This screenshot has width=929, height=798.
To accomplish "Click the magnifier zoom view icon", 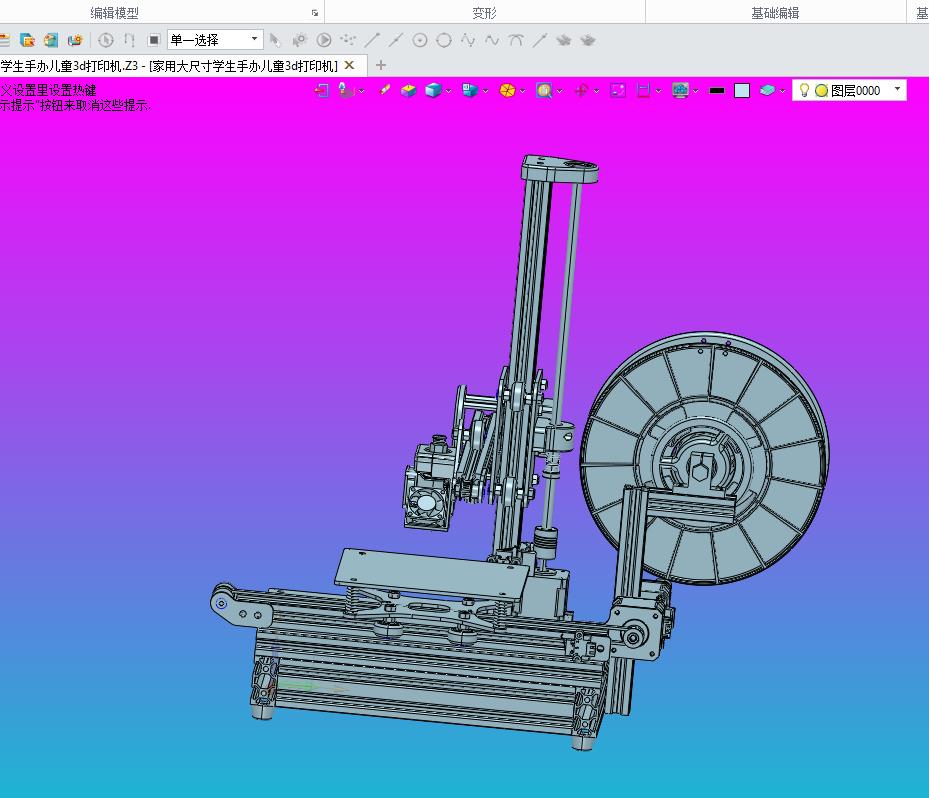I will [x=544, y=90].
